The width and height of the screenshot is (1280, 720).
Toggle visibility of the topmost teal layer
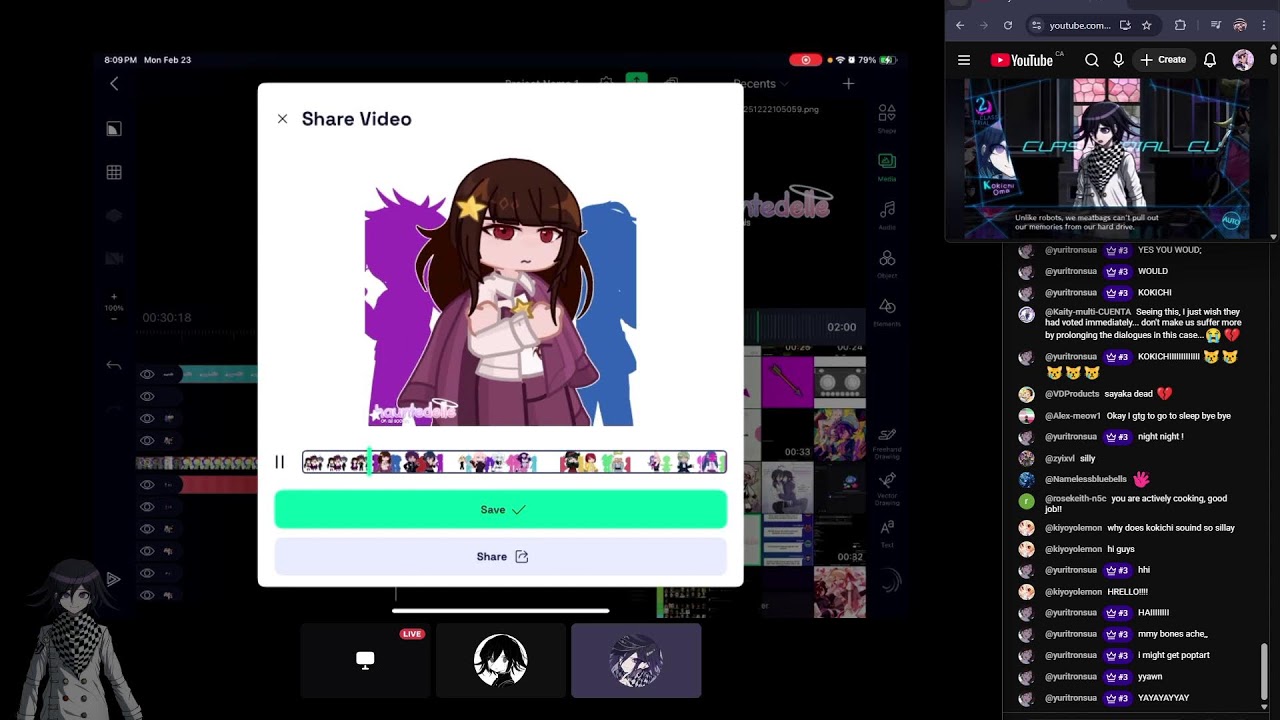point(147,374)
